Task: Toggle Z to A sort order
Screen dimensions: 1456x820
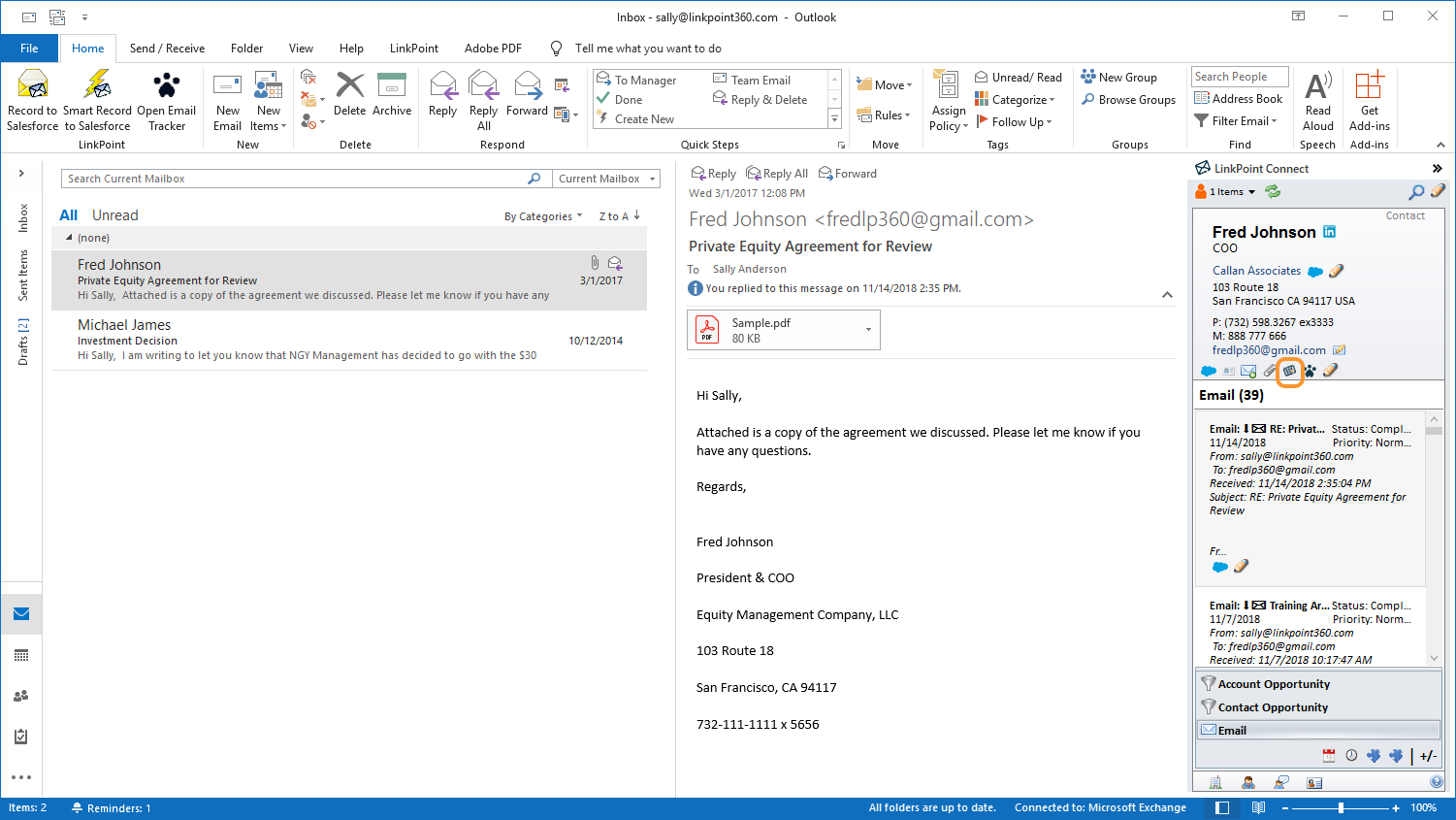Action: 619,216
